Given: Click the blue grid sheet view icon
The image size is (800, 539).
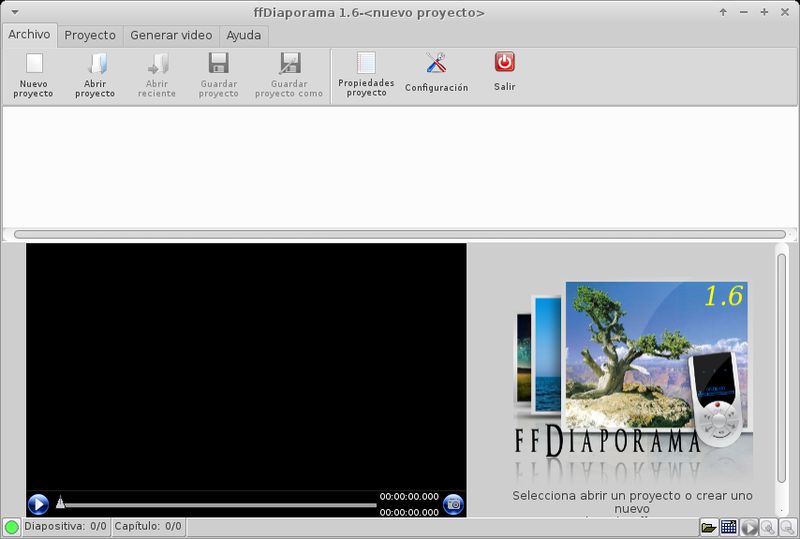Looking at the screenshot, I should pos(729,527).
